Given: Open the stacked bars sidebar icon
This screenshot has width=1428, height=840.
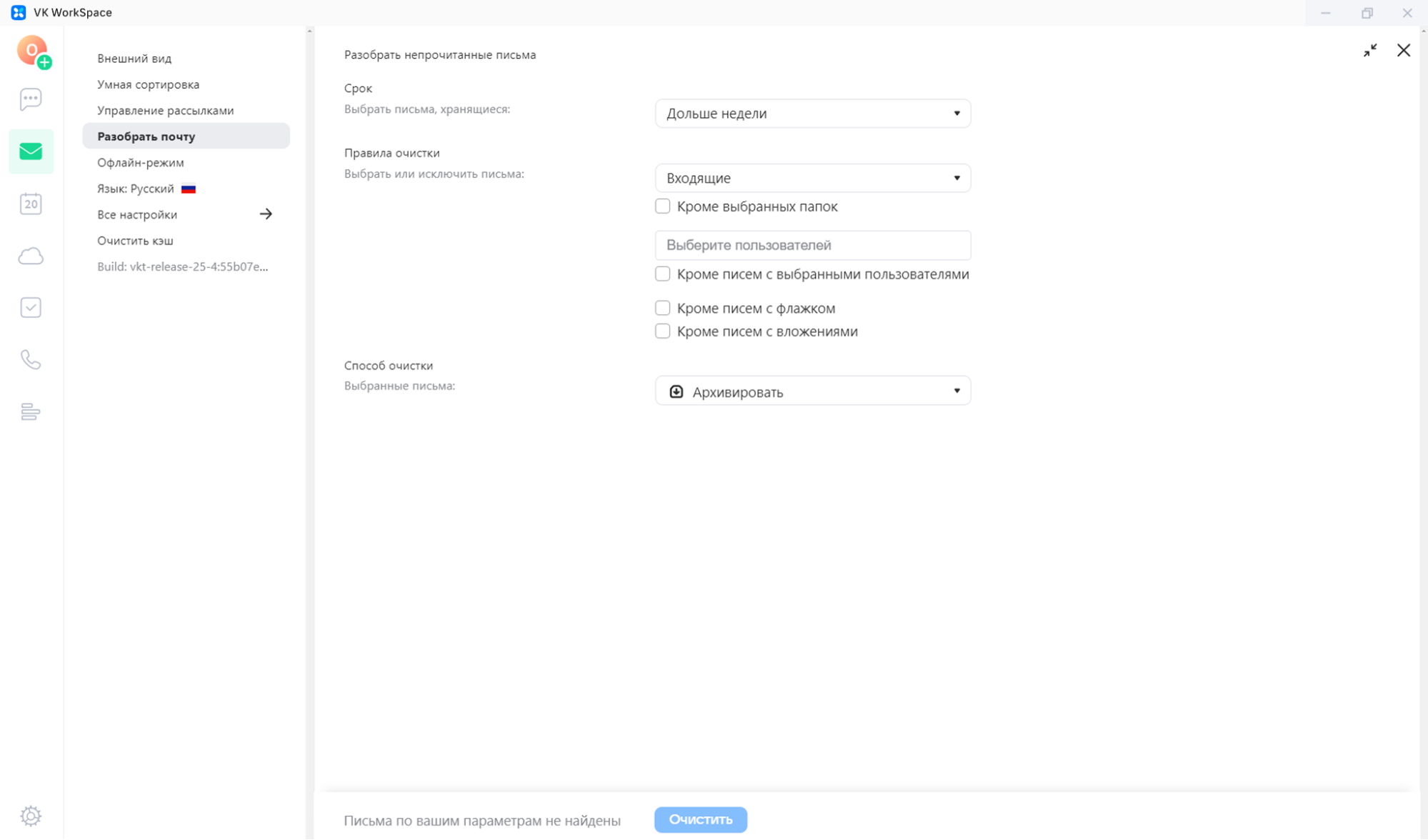Looking at the screenshot, I should [31, 411].
